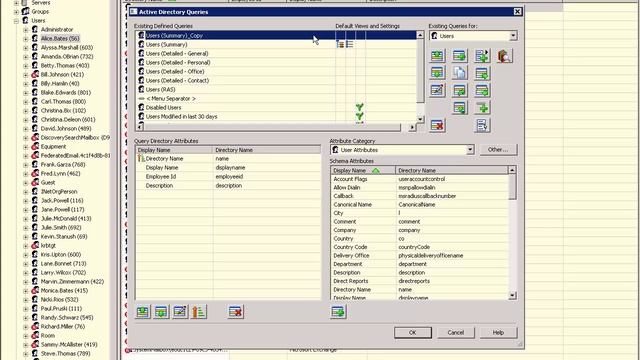Click list view icon on Users (Summary) row
Image resolution: width=640 pixels, height=360 pixels.
350,44
